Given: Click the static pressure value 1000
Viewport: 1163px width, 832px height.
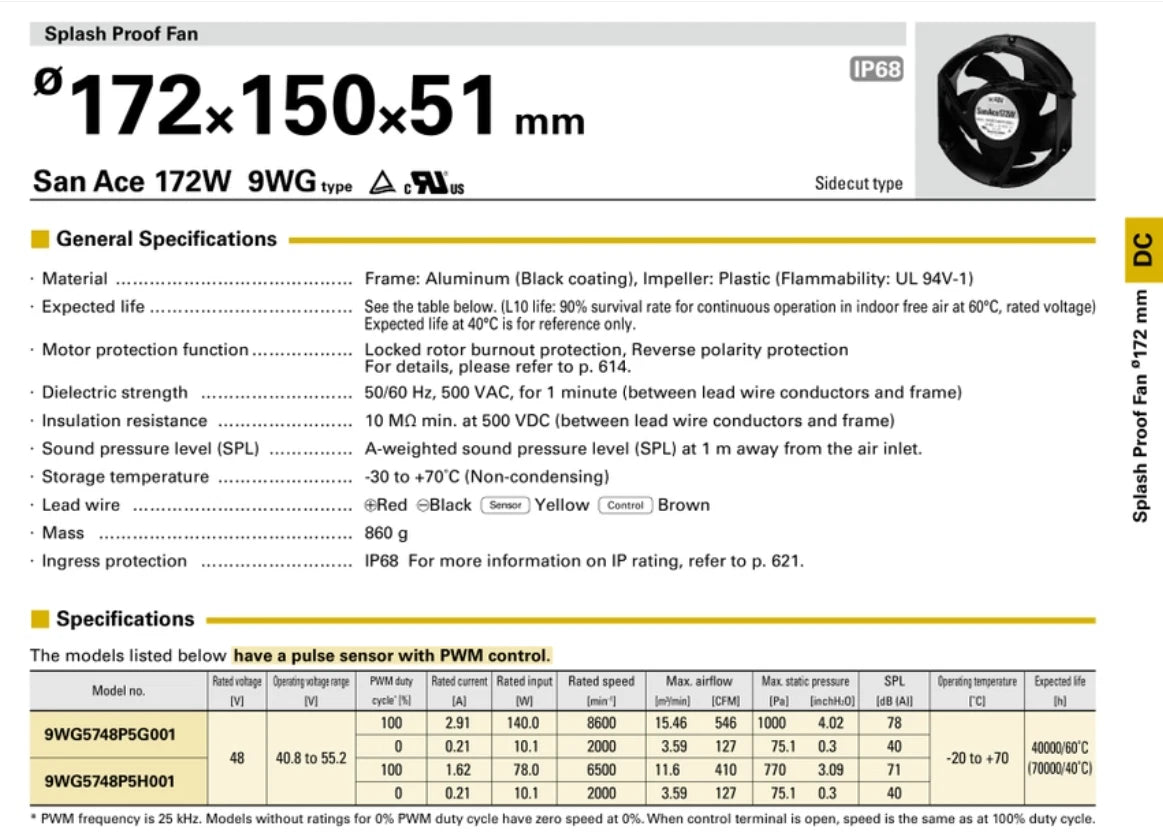Looking at the screenshot, I should pyautogui.click(x=771, y=723).
